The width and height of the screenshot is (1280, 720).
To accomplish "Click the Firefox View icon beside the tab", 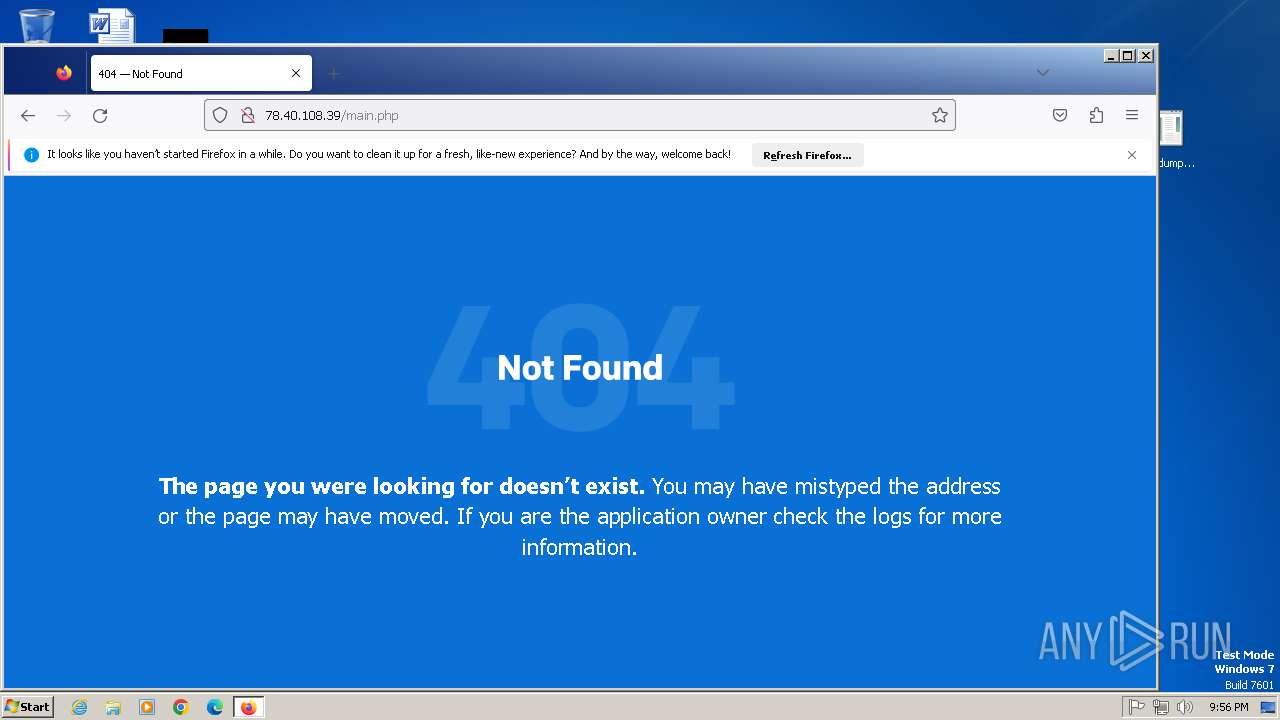I will 64,73.
